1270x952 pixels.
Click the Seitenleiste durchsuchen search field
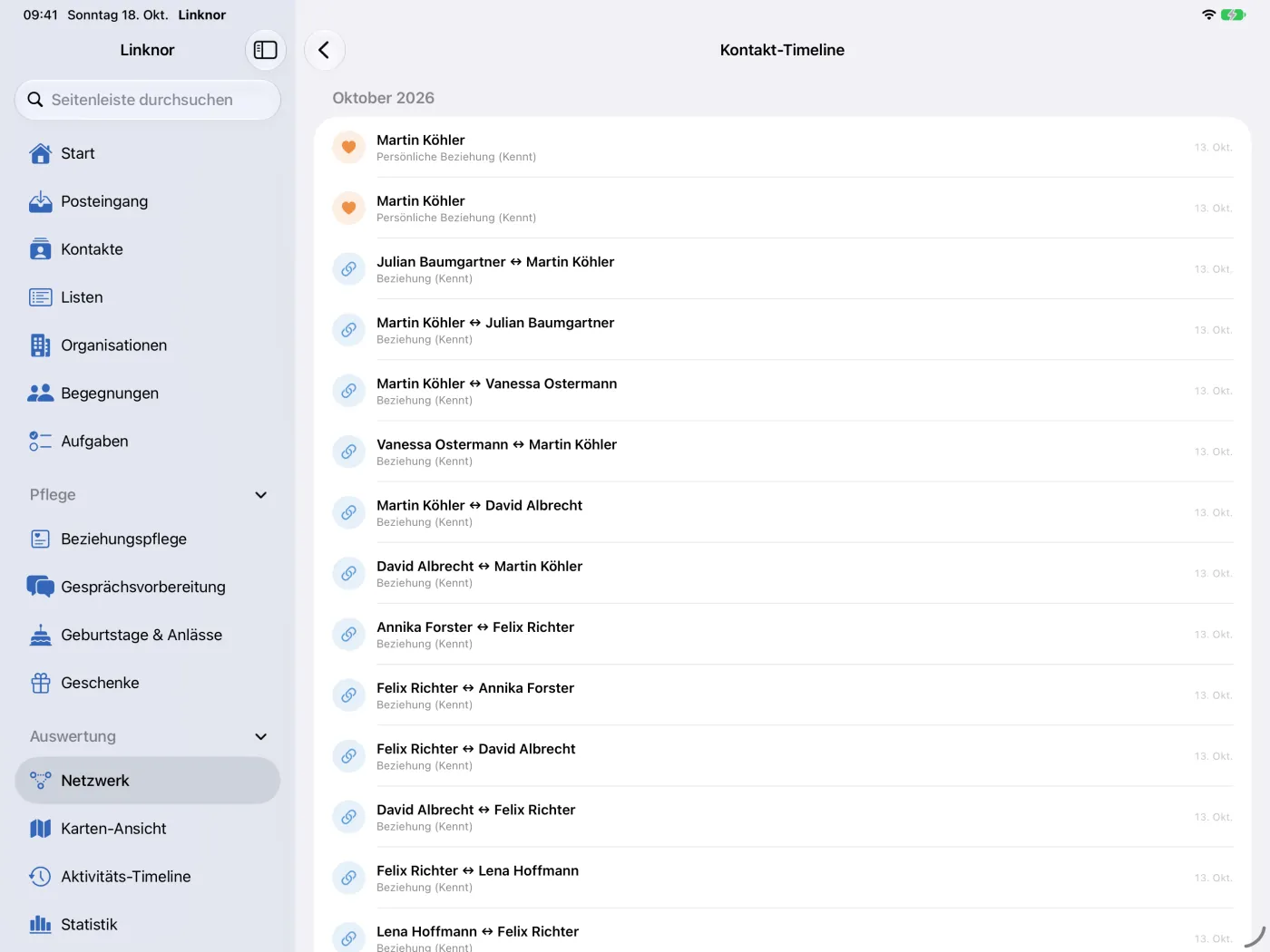(x=148, y=100)
